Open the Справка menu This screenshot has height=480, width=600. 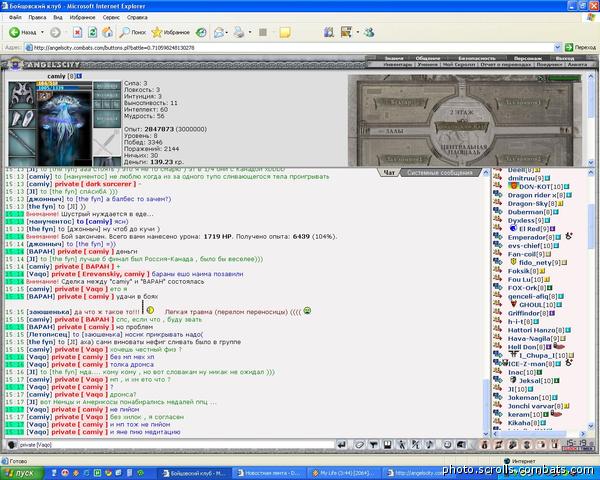137,17
